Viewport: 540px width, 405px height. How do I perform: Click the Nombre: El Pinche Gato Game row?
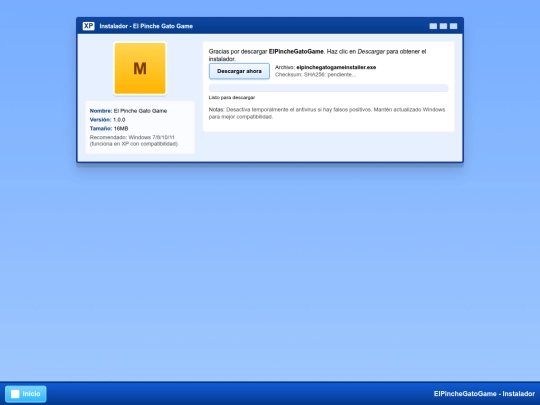[128, 111]
